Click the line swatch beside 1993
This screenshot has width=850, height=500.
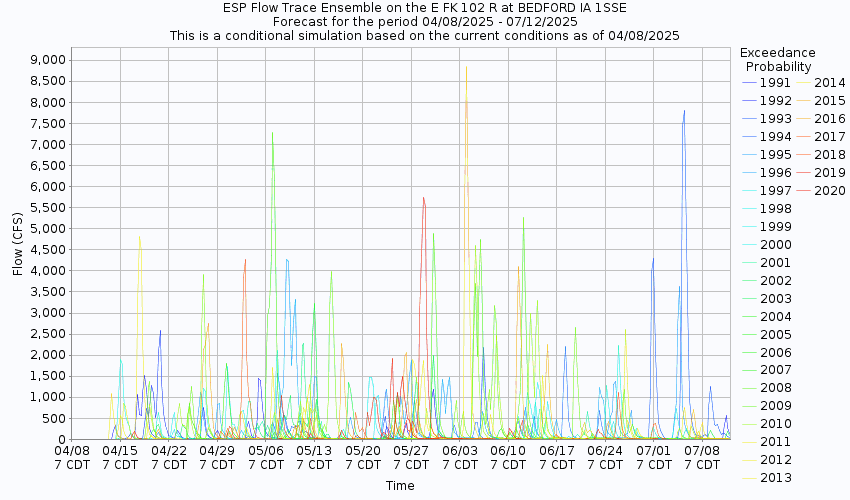point(749,119)
